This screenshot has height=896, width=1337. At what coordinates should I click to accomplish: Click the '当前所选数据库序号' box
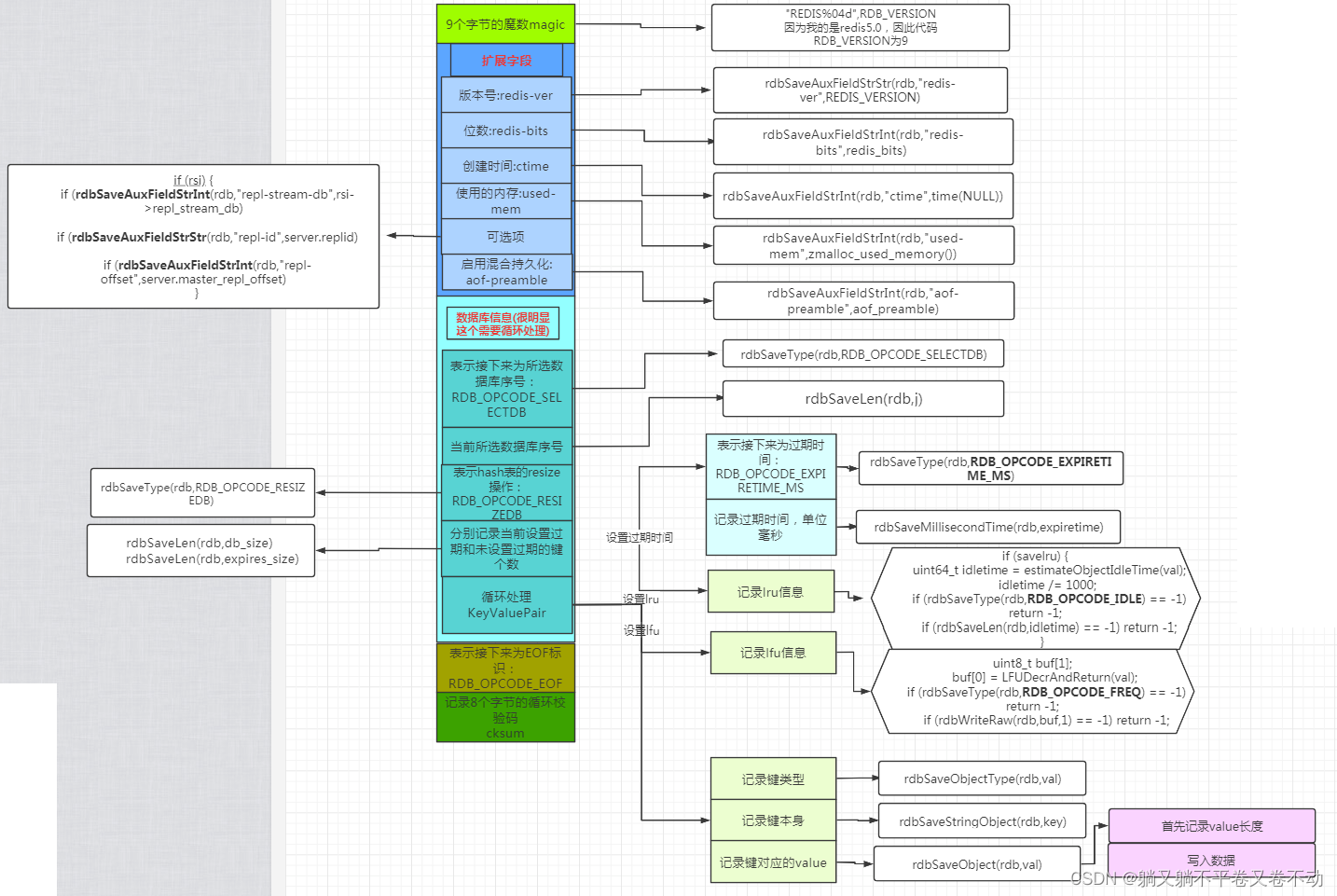point(506,447)
